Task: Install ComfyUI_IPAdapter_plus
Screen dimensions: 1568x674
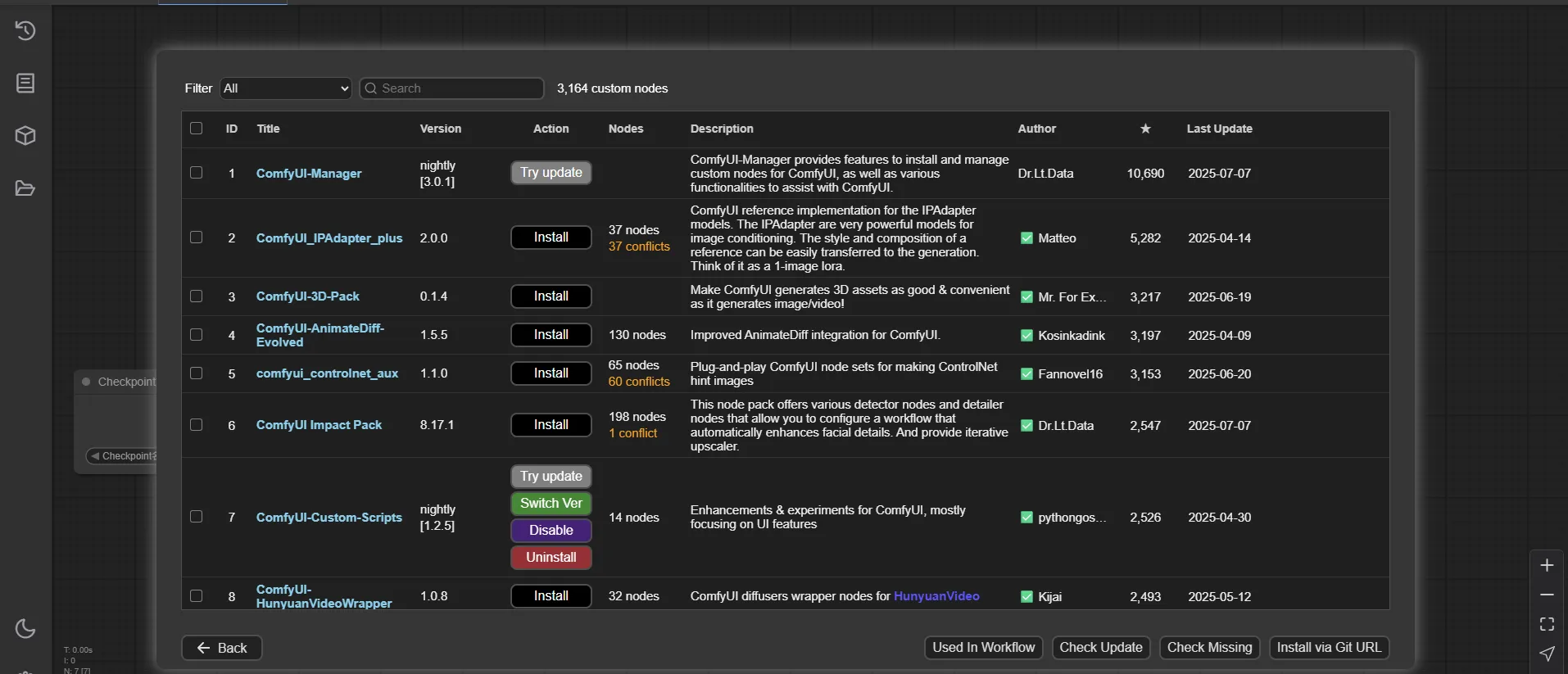Action: [x=551, y=237]
